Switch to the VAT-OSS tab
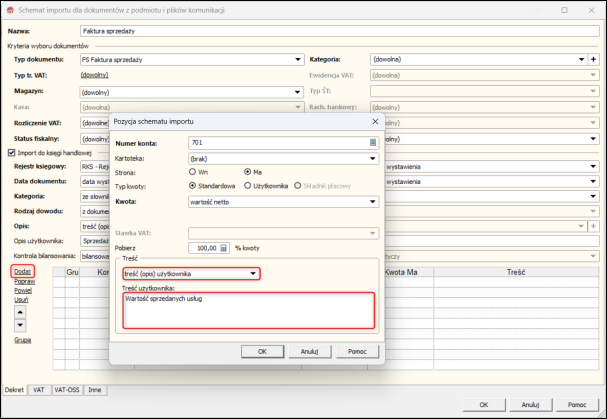This screenshot has width=607, height=419. coord(67,390)
